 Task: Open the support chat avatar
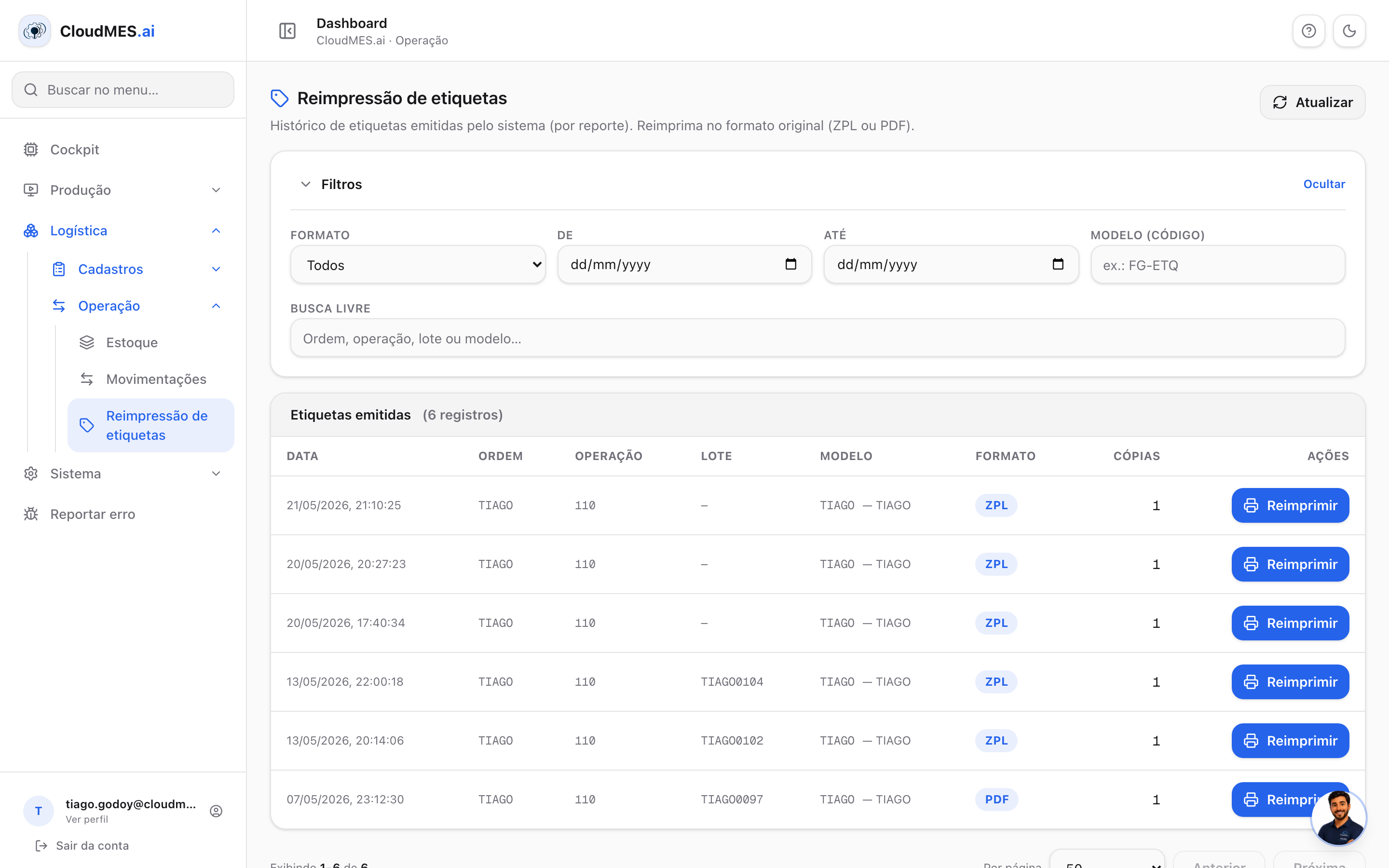(1338, 817)
